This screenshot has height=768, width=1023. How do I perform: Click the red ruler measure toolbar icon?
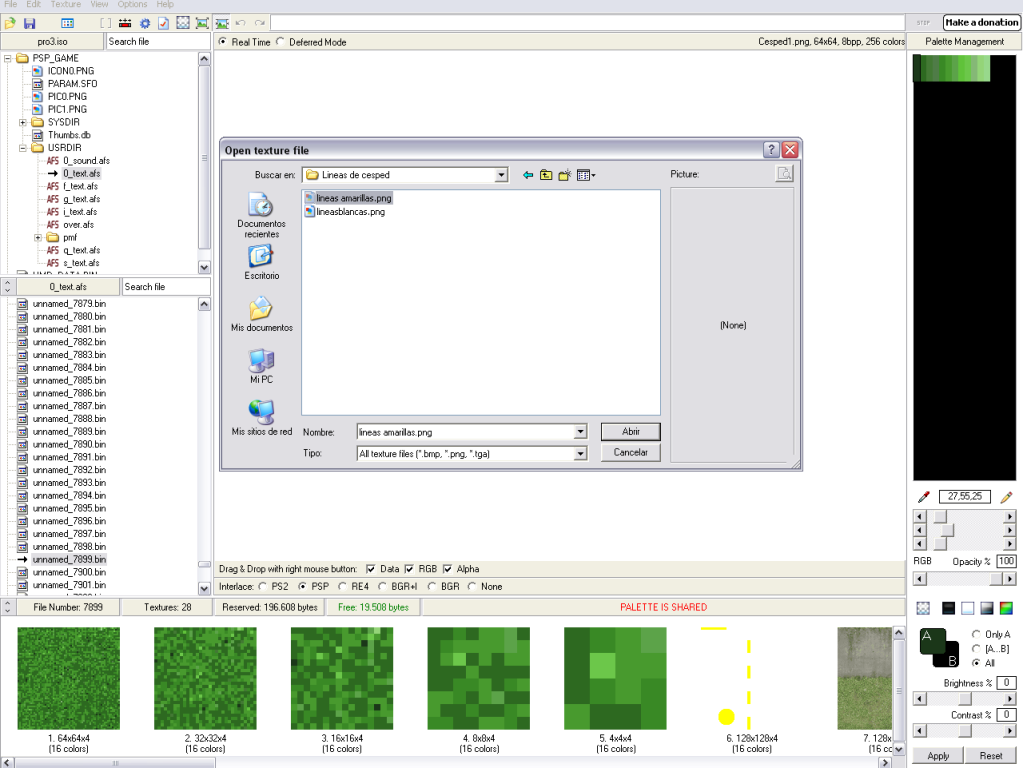[x=125, y=23]
